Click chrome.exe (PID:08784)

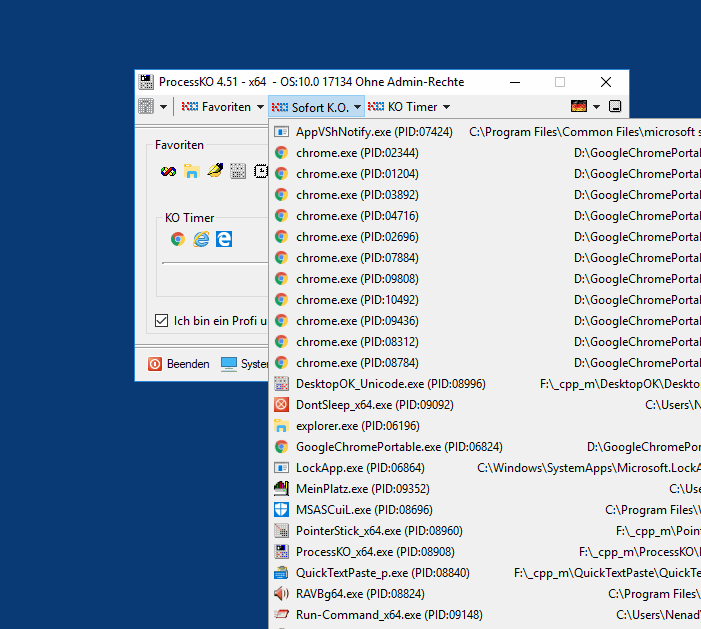point(485,363)
